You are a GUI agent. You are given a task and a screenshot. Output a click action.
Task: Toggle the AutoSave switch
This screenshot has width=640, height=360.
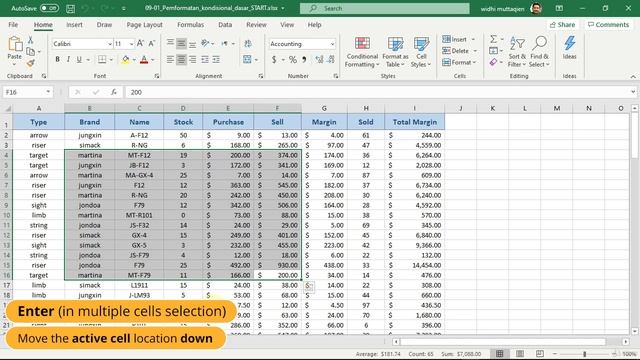tap(49, 8)
